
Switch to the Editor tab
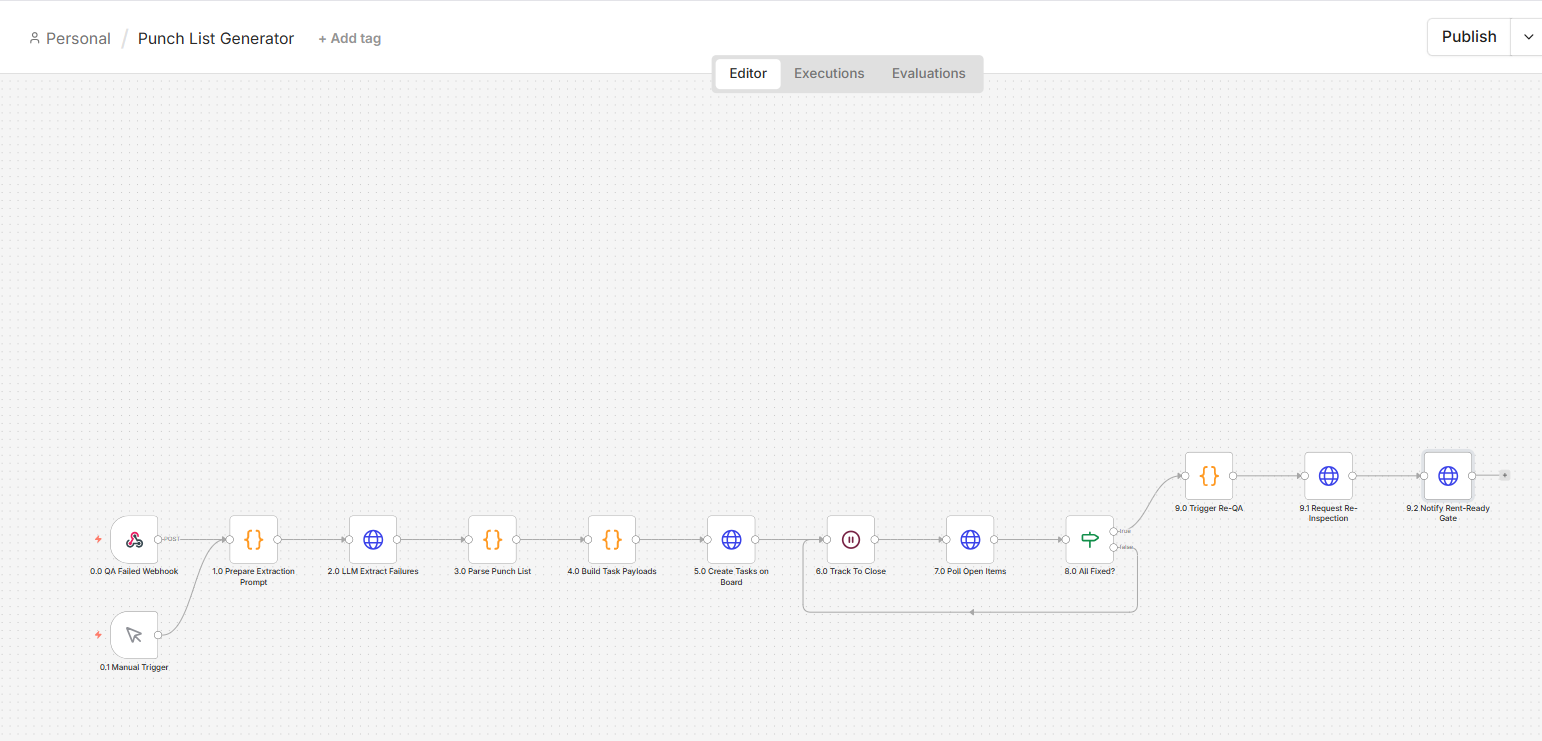(748, 73)
